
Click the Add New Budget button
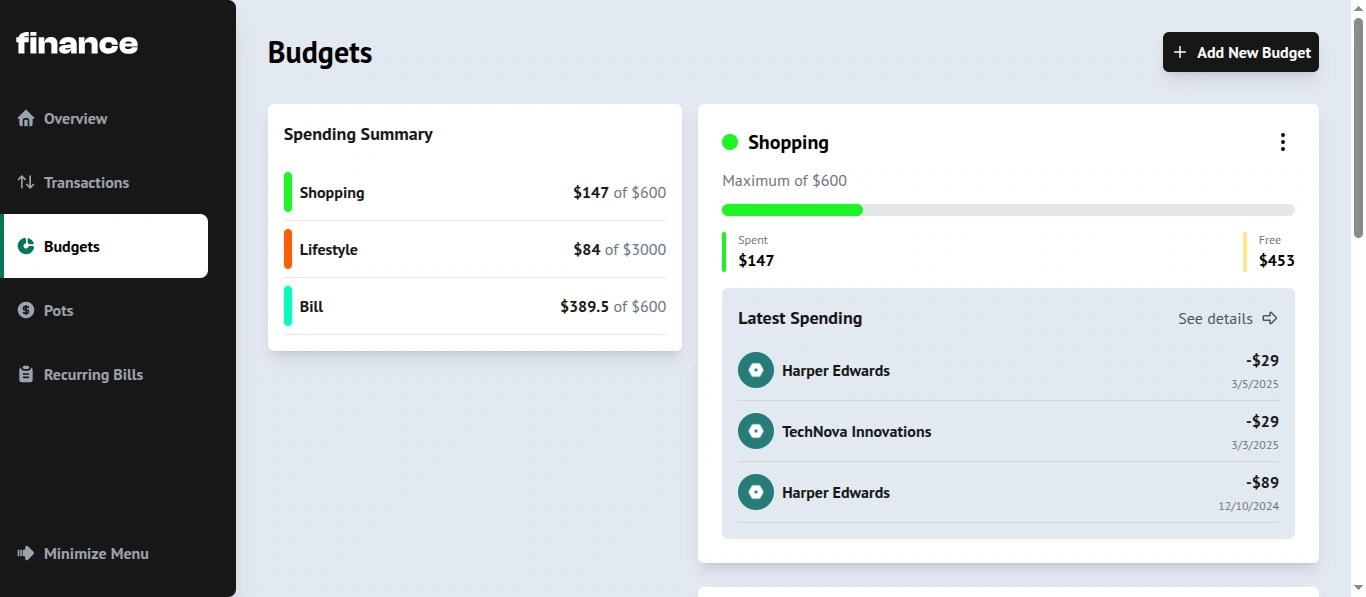[x=1241, y=52]
